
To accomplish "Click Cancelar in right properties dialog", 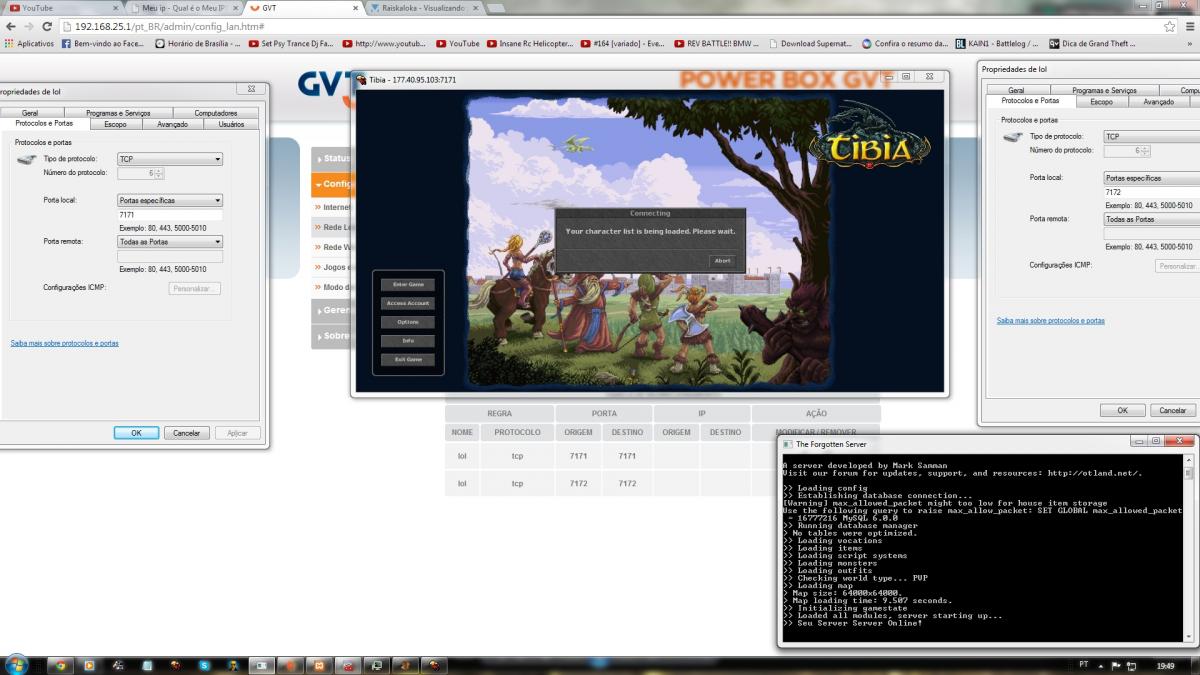I will pos(1174,410).
